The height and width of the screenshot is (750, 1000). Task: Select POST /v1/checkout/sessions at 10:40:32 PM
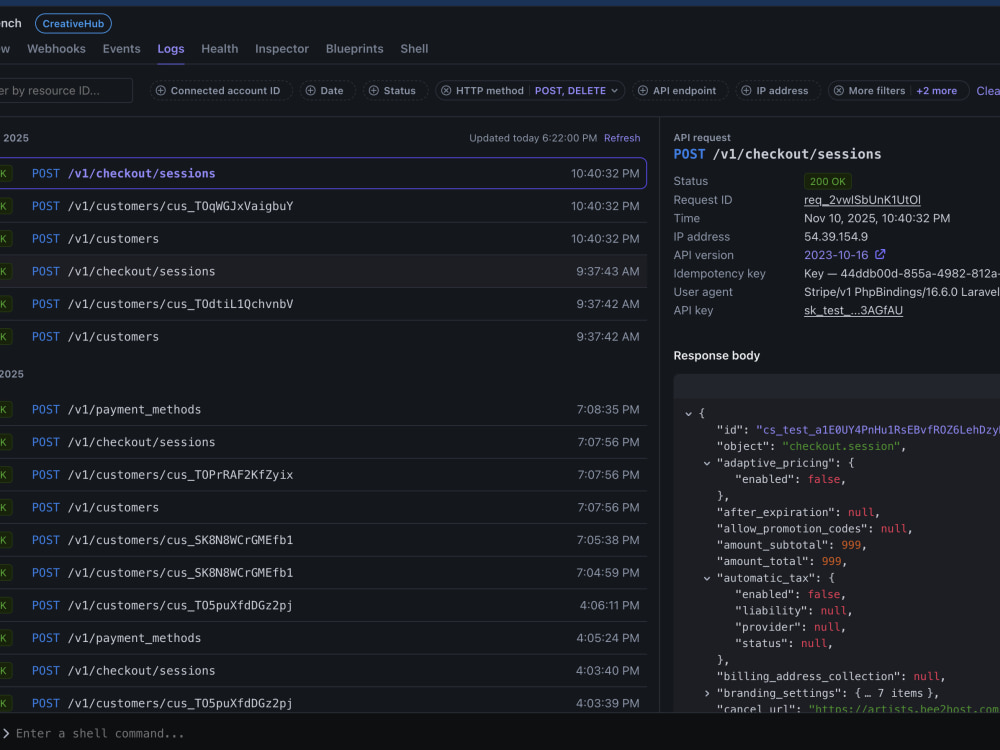pos(322,173)
